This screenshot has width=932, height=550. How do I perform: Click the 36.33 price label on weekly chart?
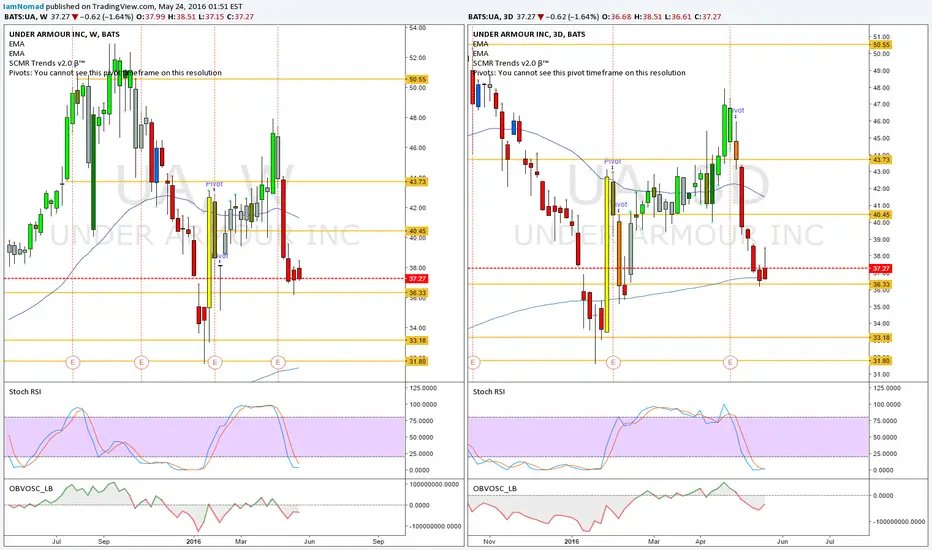click(417, 293)
